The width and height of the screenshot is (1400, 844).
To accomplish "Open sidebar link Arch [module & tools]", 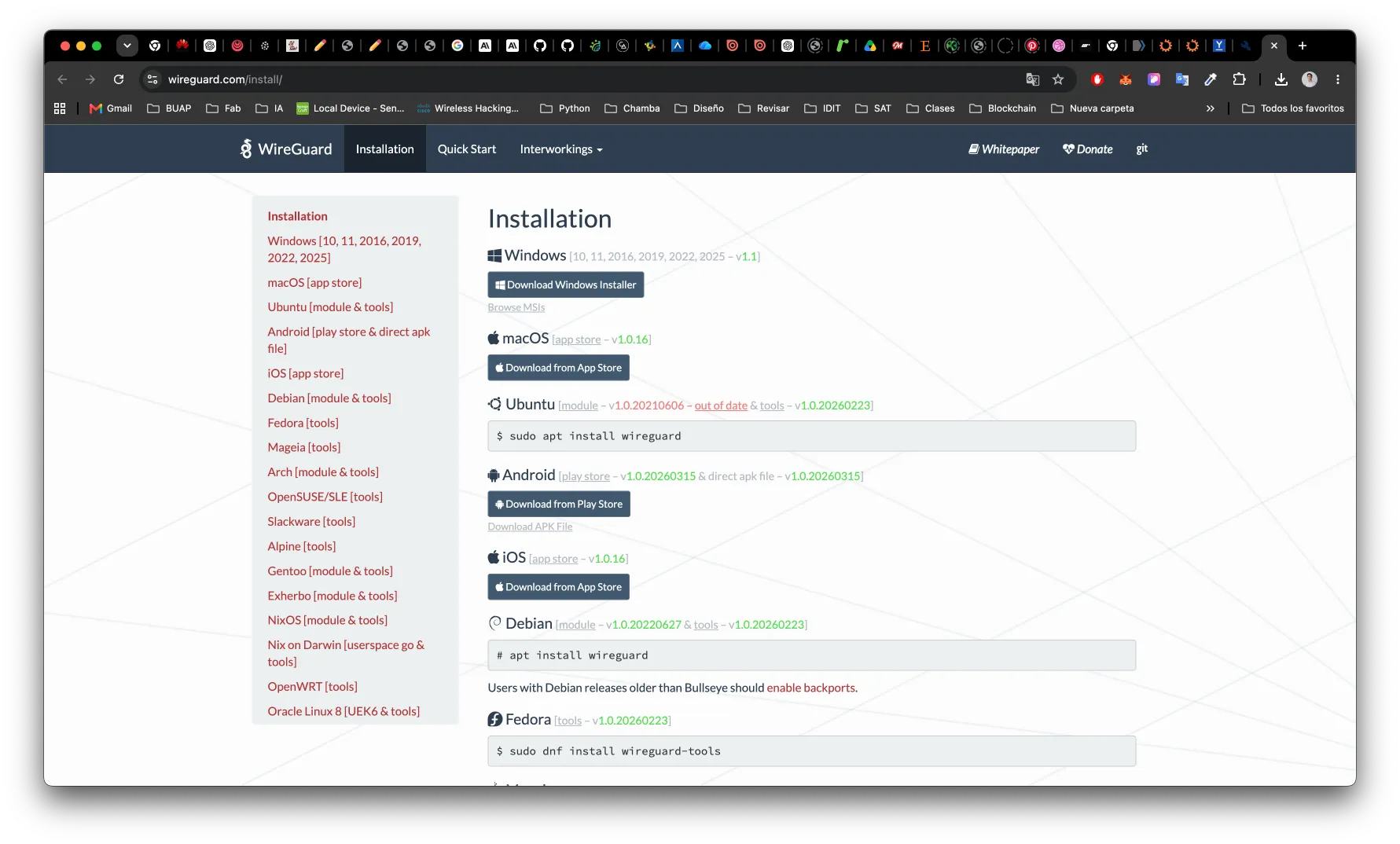I will (x=323, y=472).
